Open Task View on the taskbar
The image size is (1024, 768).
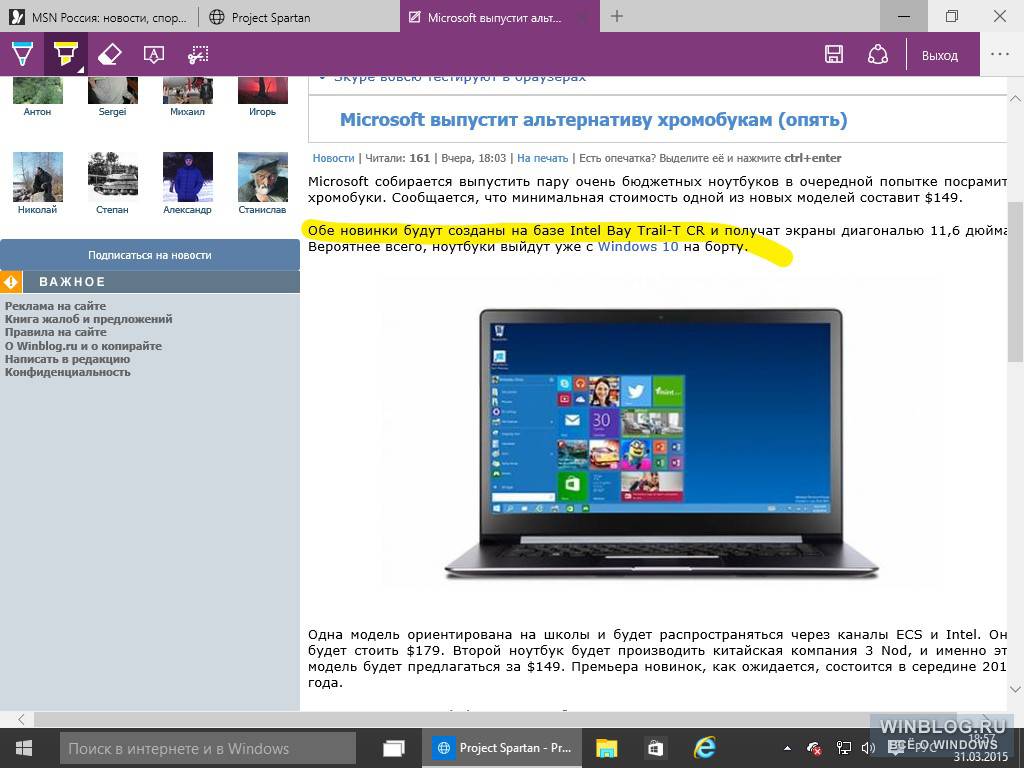(x=393, y=748)
